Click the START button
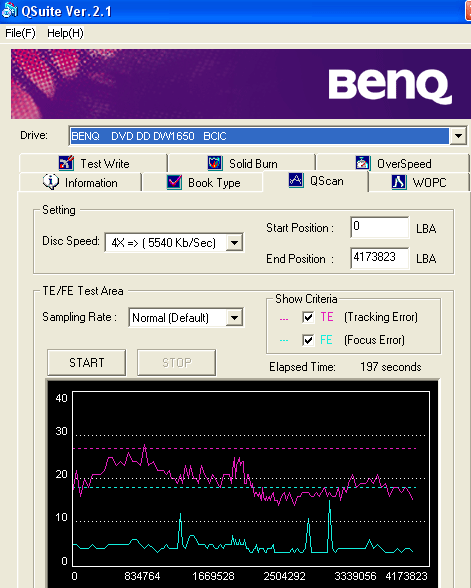The width and height of the screenshot is (471, 588). pos(87,363)
